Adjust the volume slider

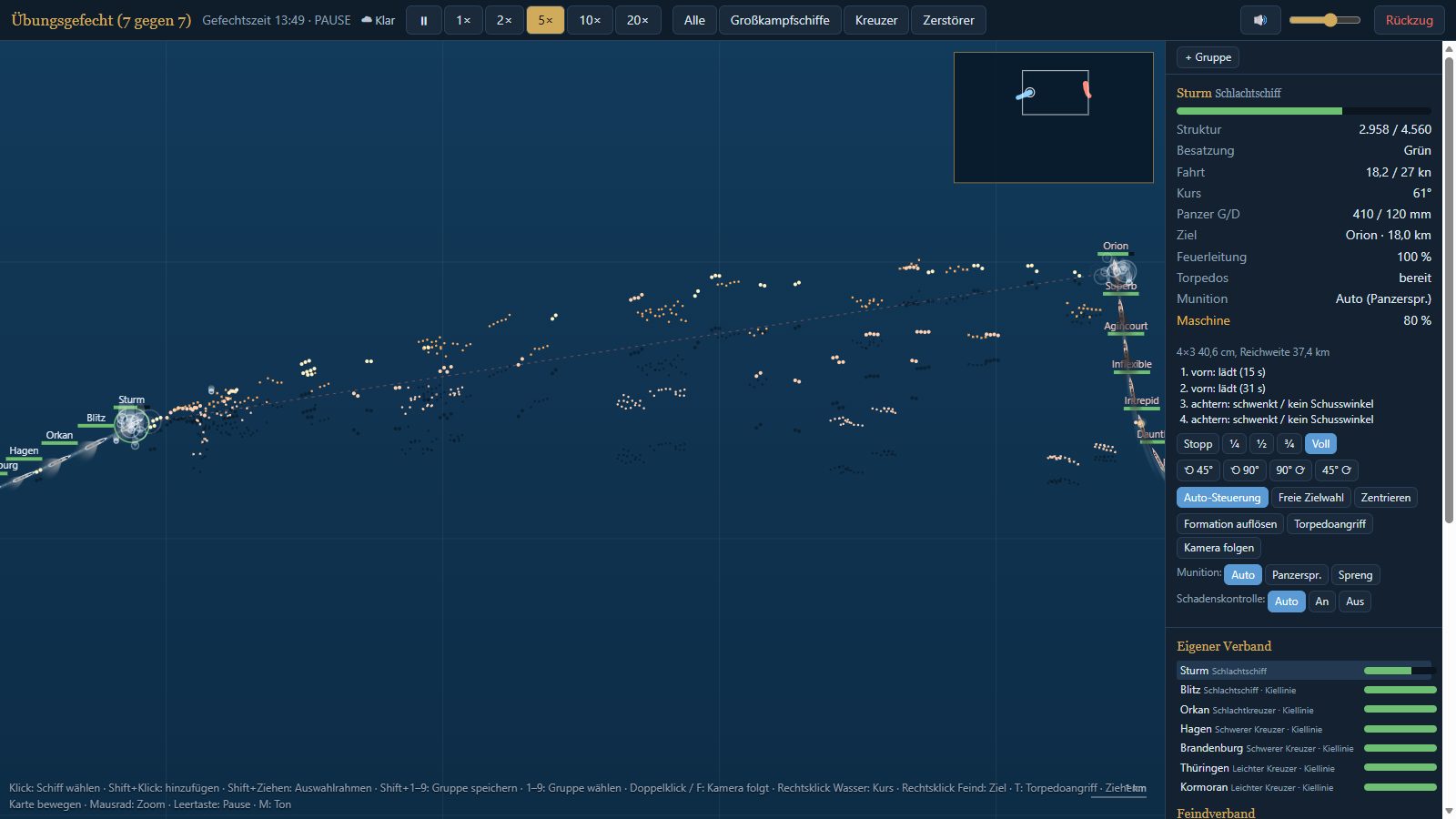[1325, 20]
